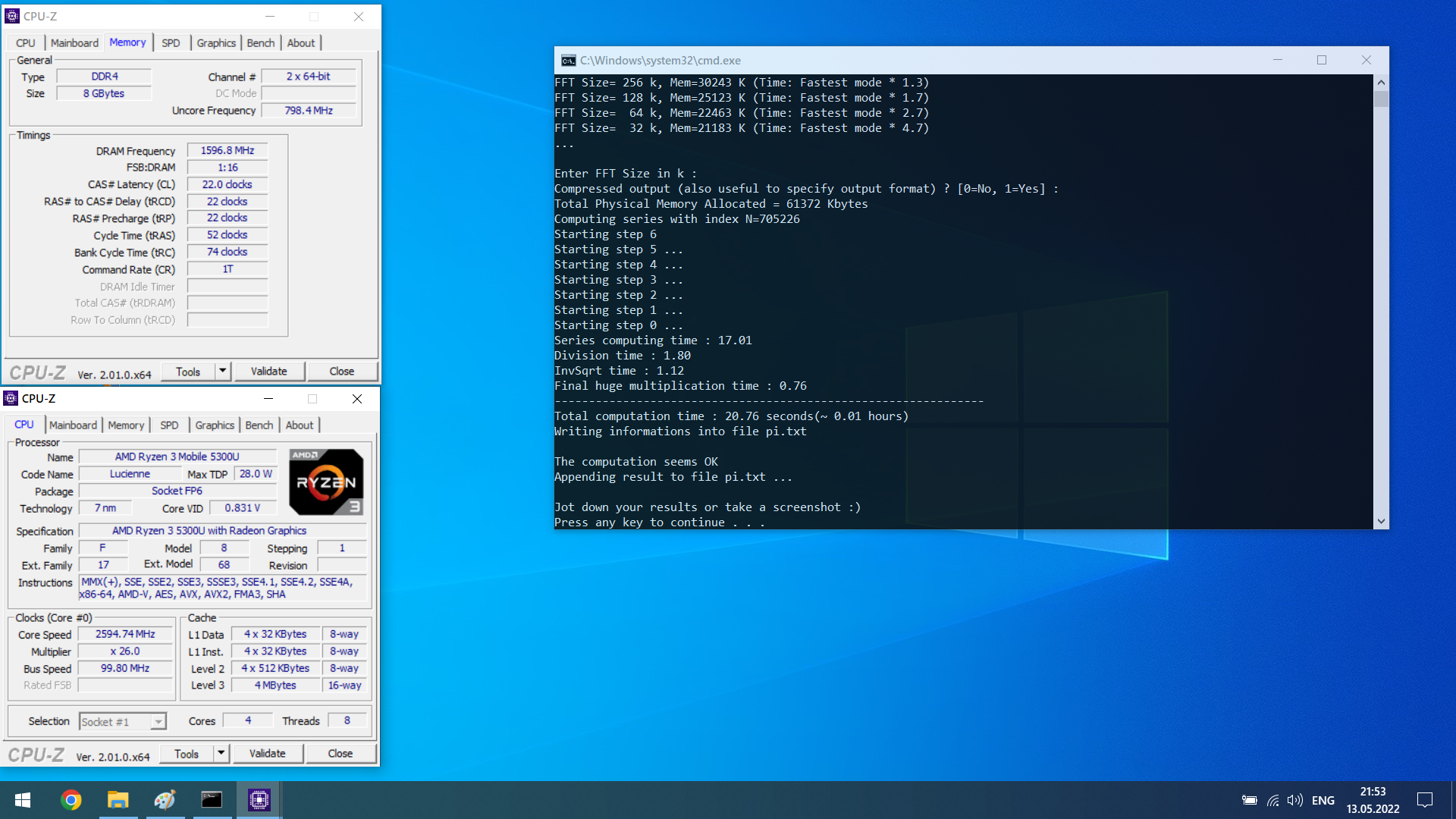Click cmd vertical scrollbar thumb
Screen dimensions: 1456x819
tap(1381, 99)
